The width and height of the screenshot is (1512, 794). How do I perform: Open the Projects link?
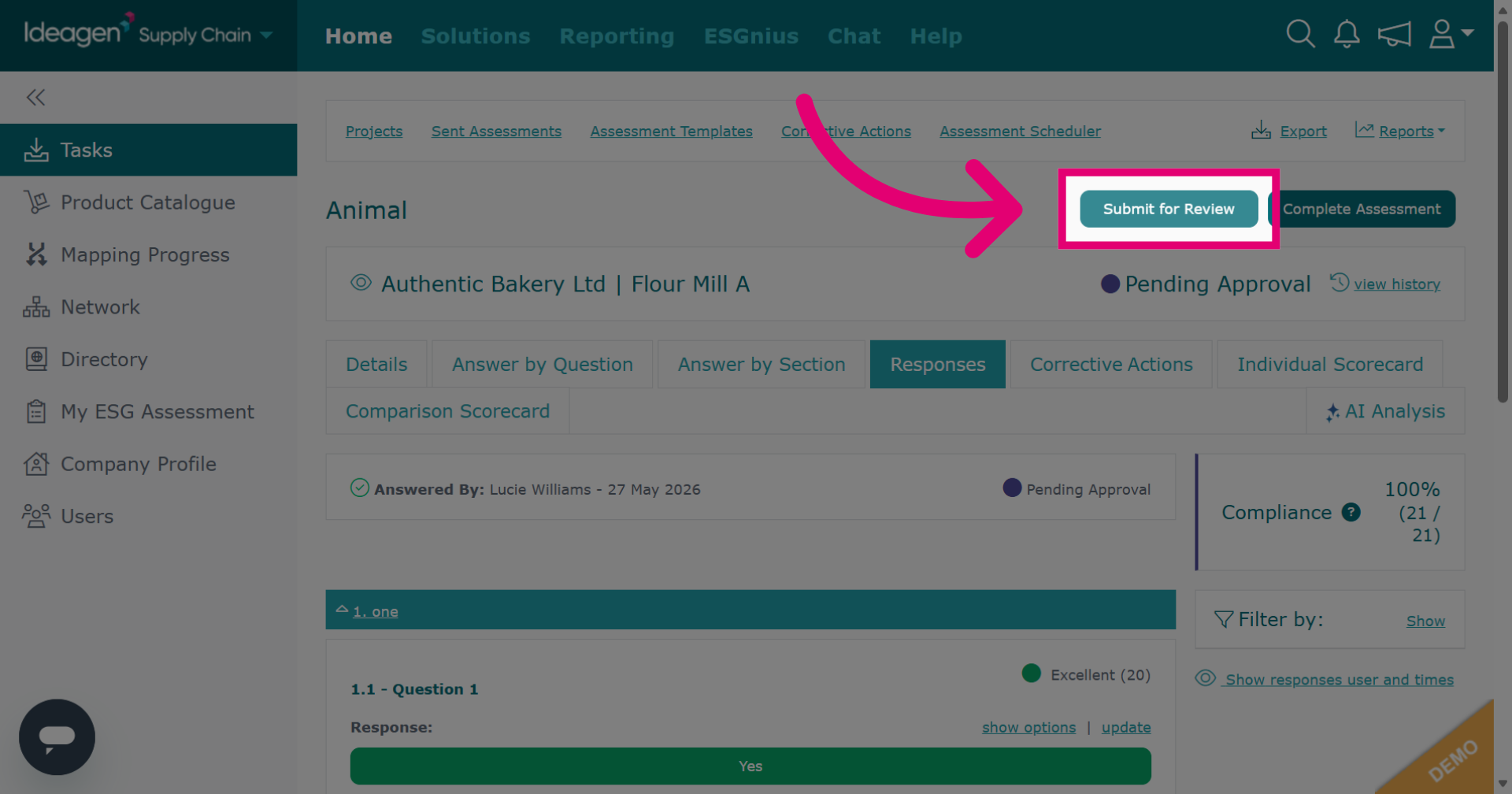[x=374, y=132]
